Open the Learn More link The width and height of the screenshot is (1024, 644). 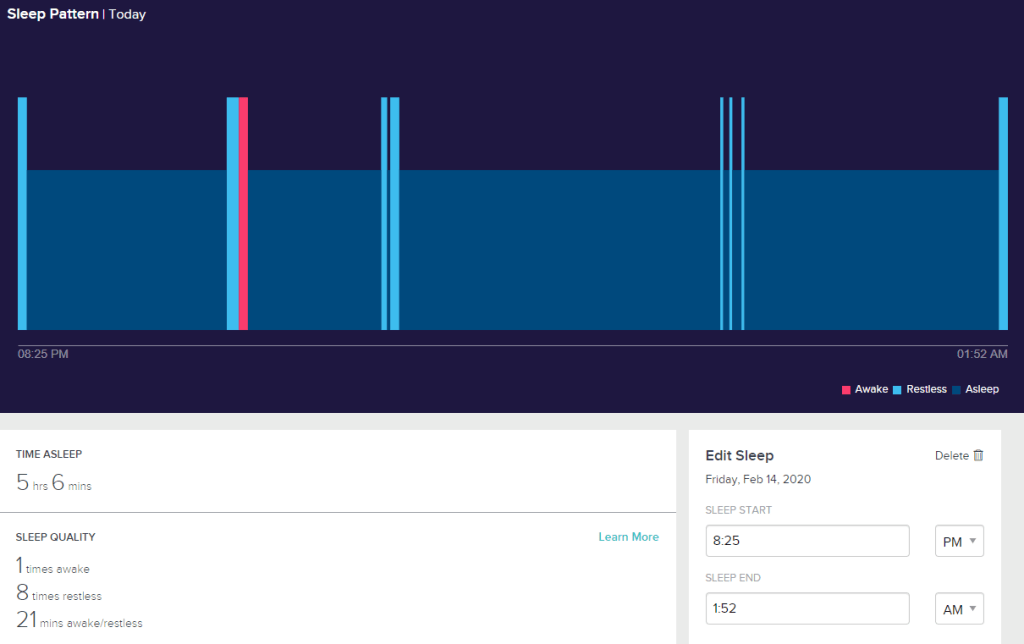[x=628, y=537]
